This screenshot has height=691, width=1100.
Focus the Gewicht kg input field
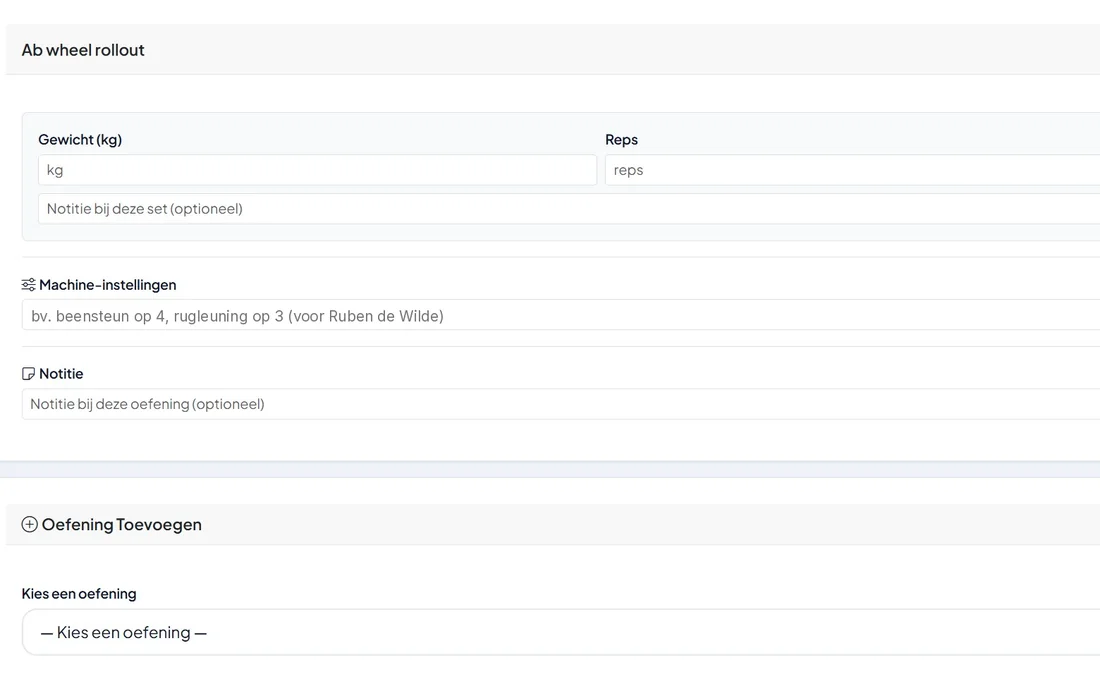coord(317,170)
